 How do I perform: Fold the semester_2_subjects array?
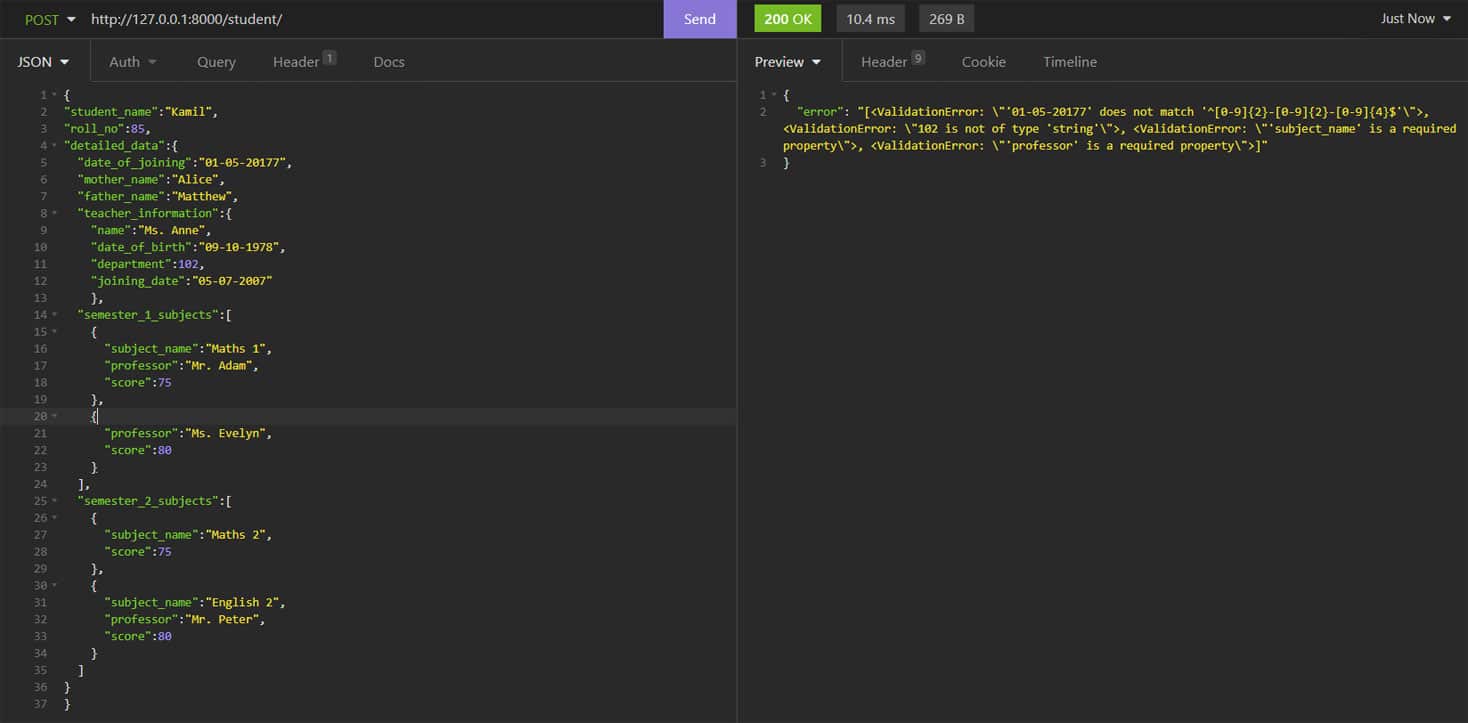[54, 501]
